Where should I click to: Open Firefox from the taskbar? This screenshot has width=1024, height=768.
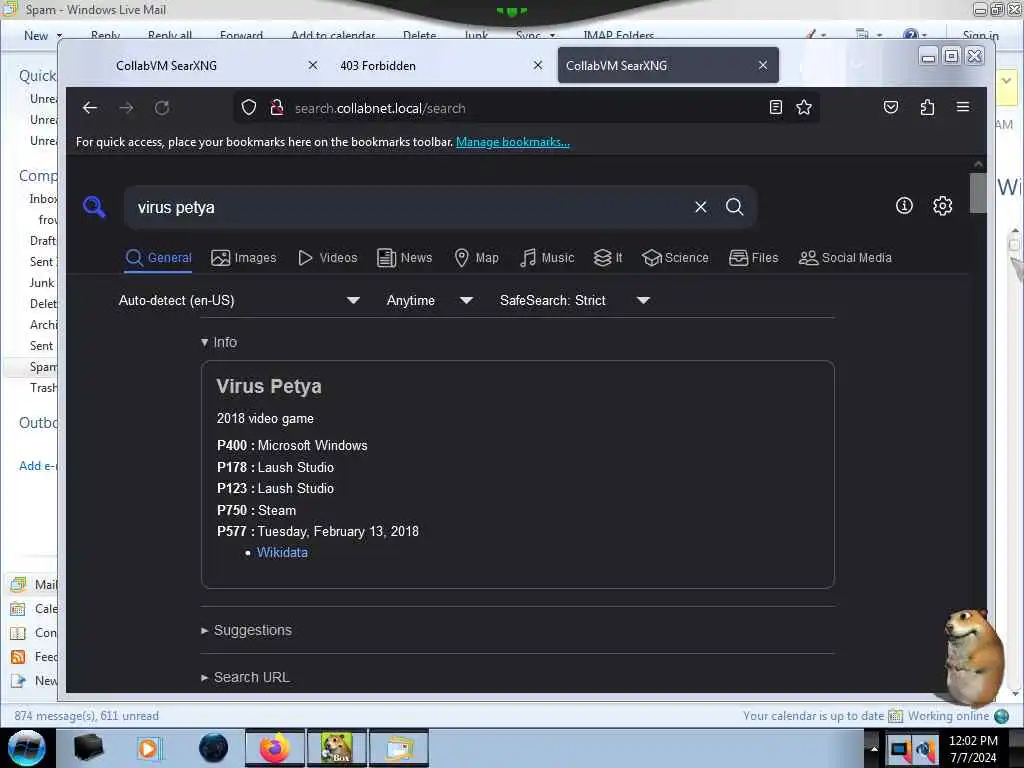[x=274, y=748]
